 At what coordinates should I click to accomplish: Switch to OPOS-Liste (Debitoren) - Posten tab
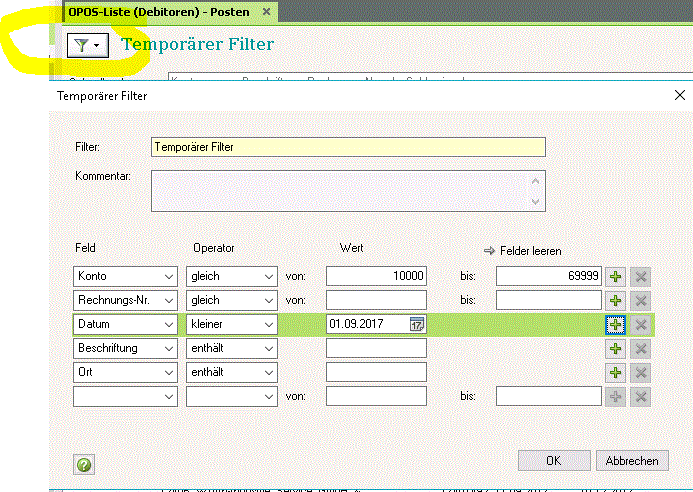click(159, 11)
